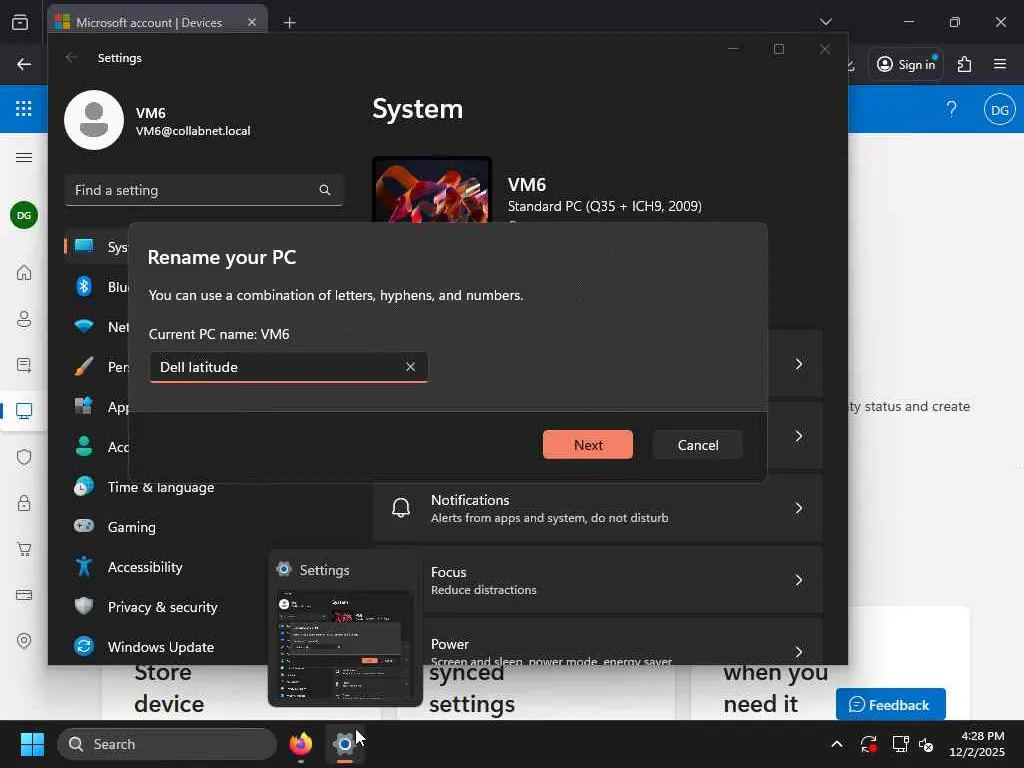
Task: Select Windows Update in sidebar
Action: pyautogui.click(x=161, y=647)
